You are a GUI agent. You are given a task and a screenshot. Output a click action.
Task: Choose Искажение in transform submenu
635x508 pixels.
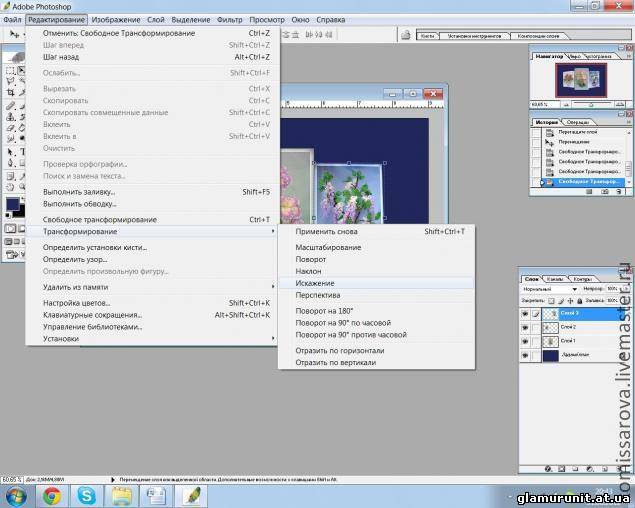(376, 283)
